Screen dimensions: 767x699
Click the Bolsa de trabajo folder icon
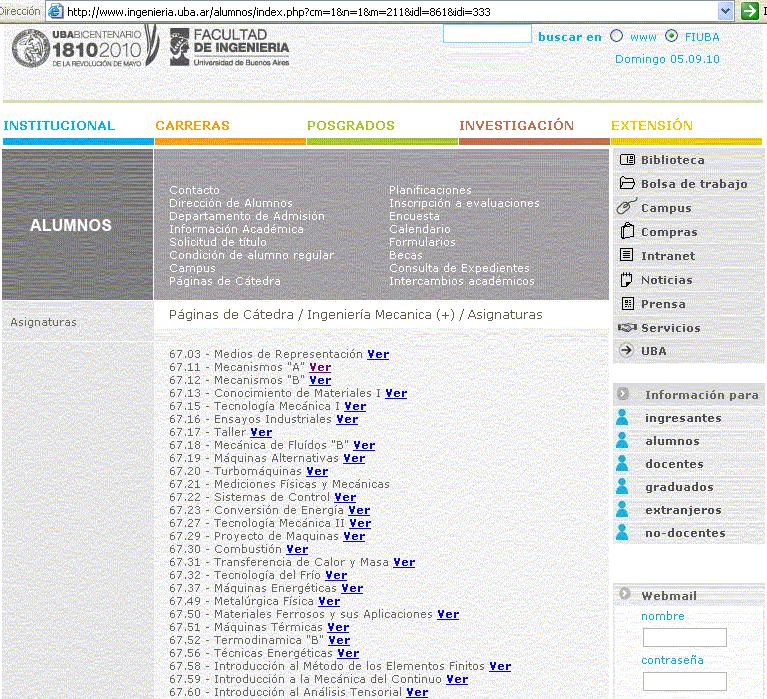click(627, 183)
